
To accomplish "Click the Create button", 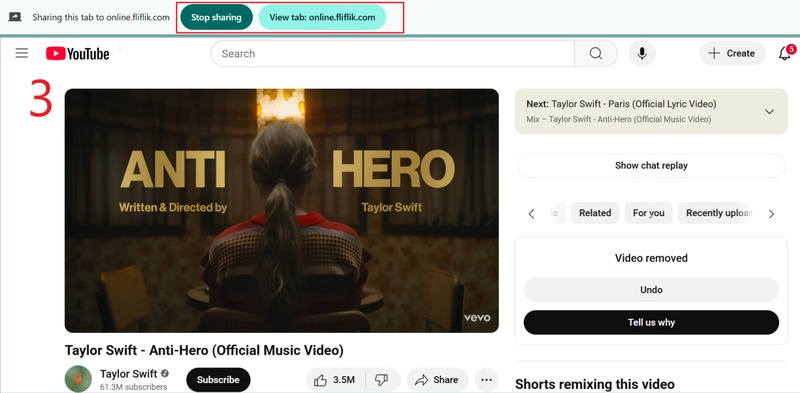I will [x=732, y=53].
